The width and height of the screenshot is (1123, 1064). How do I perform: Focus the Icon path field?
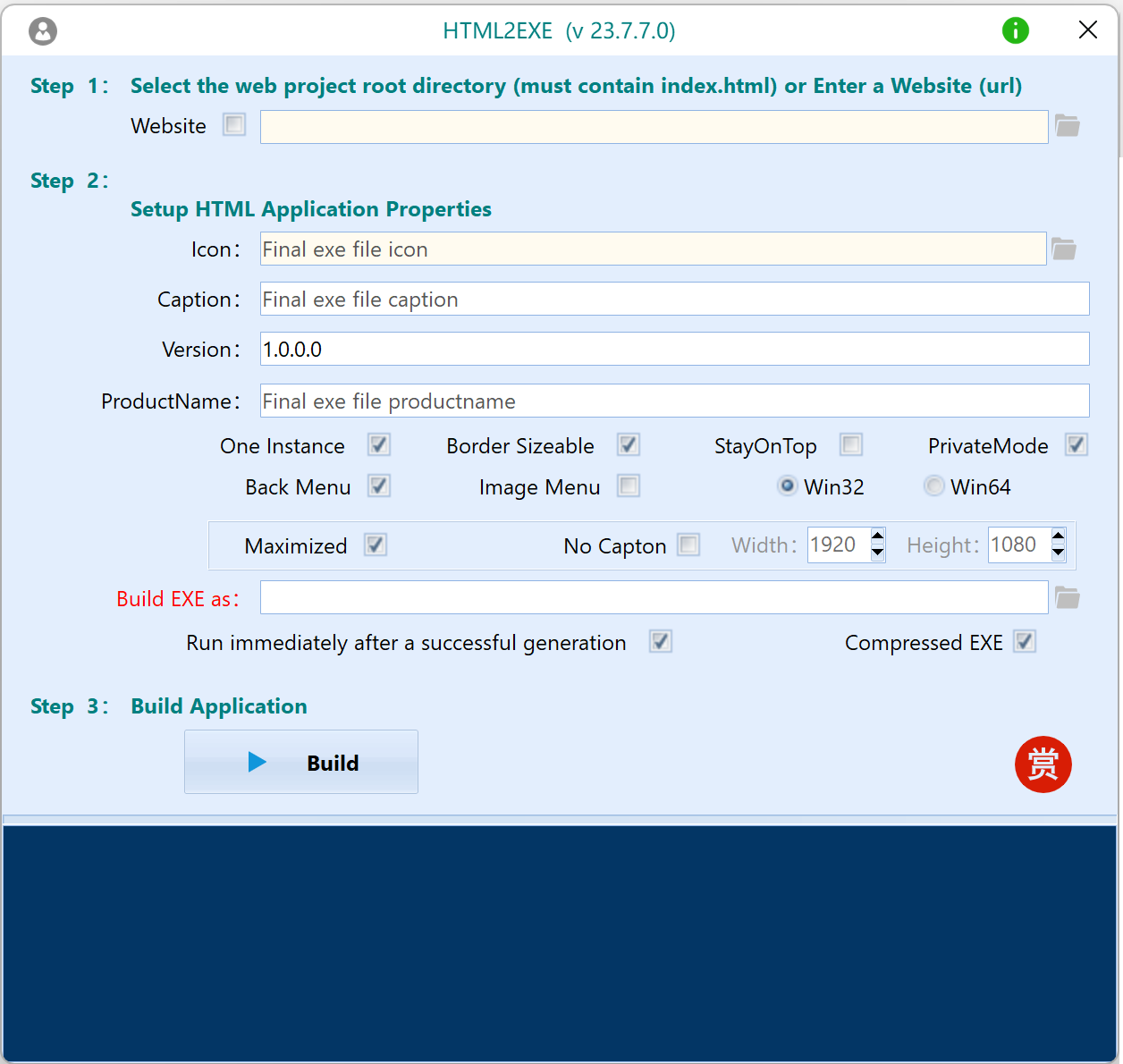pos(653,249)
